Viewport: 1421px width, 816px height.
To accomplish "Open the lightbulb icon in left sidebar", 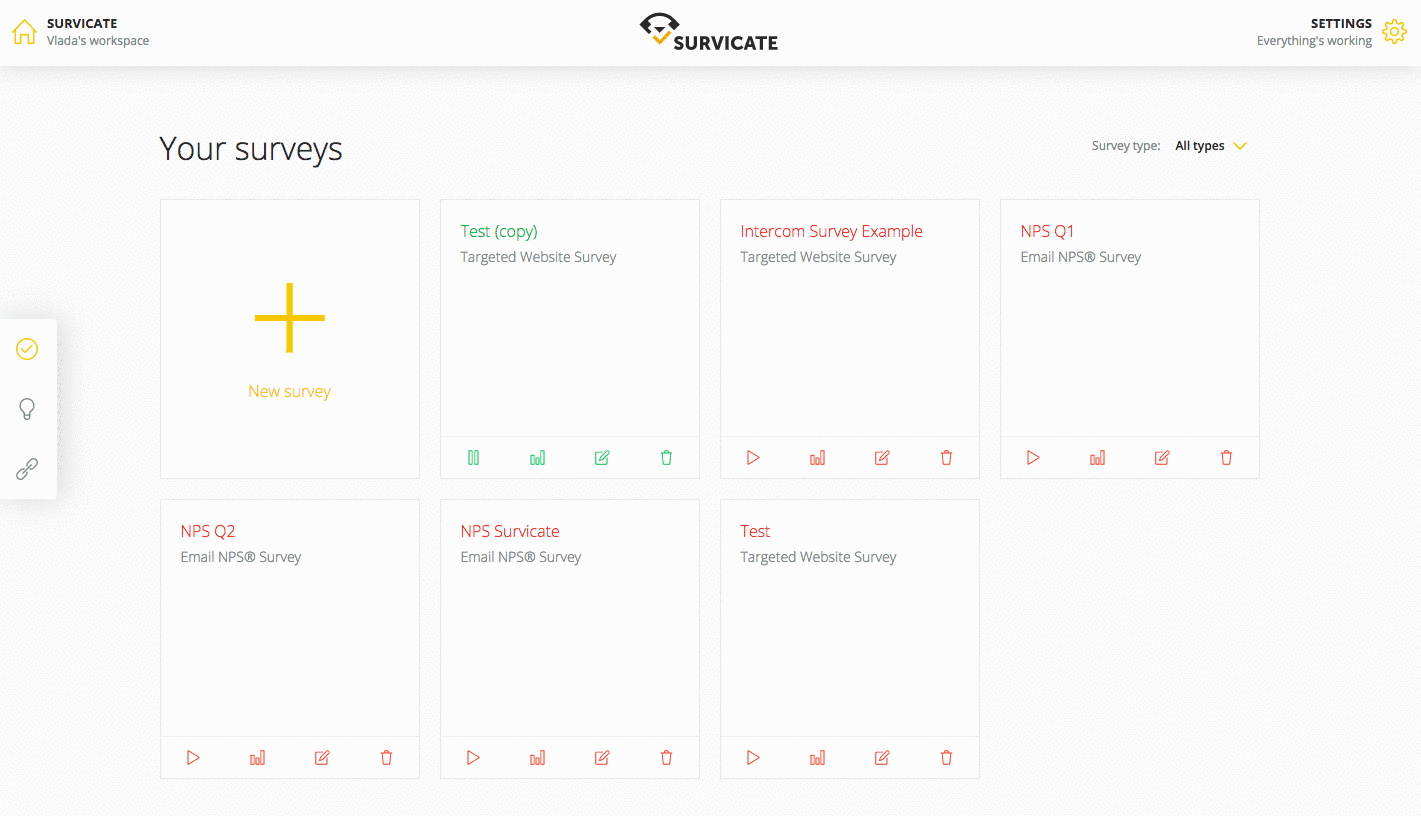I will click(x=27, y=408).
